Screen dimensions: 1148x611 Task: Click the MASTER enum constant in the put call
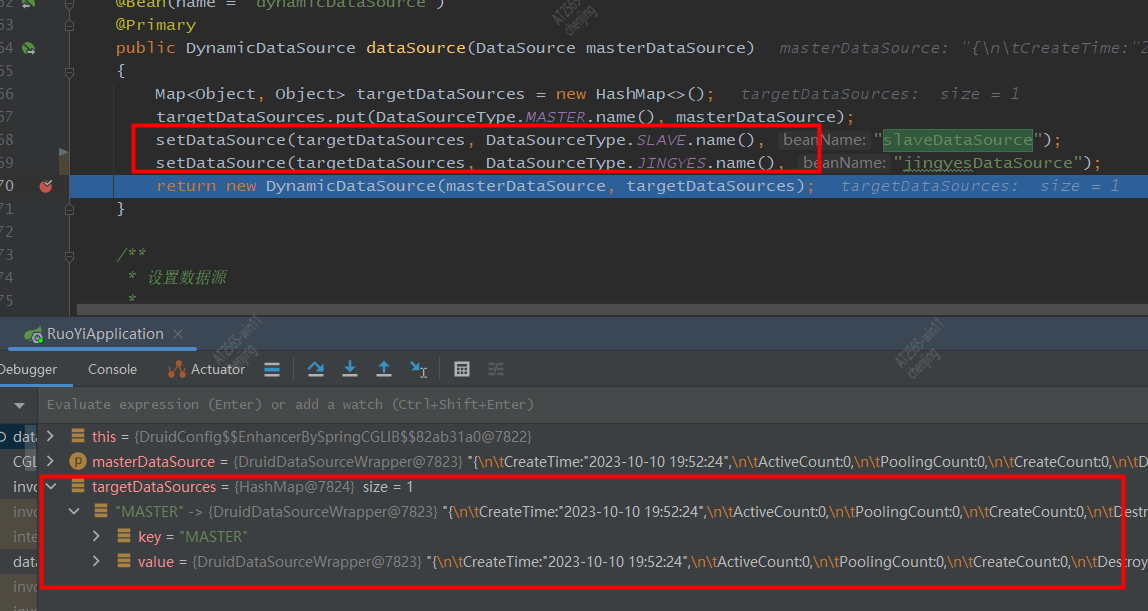(x=555, y=117)
